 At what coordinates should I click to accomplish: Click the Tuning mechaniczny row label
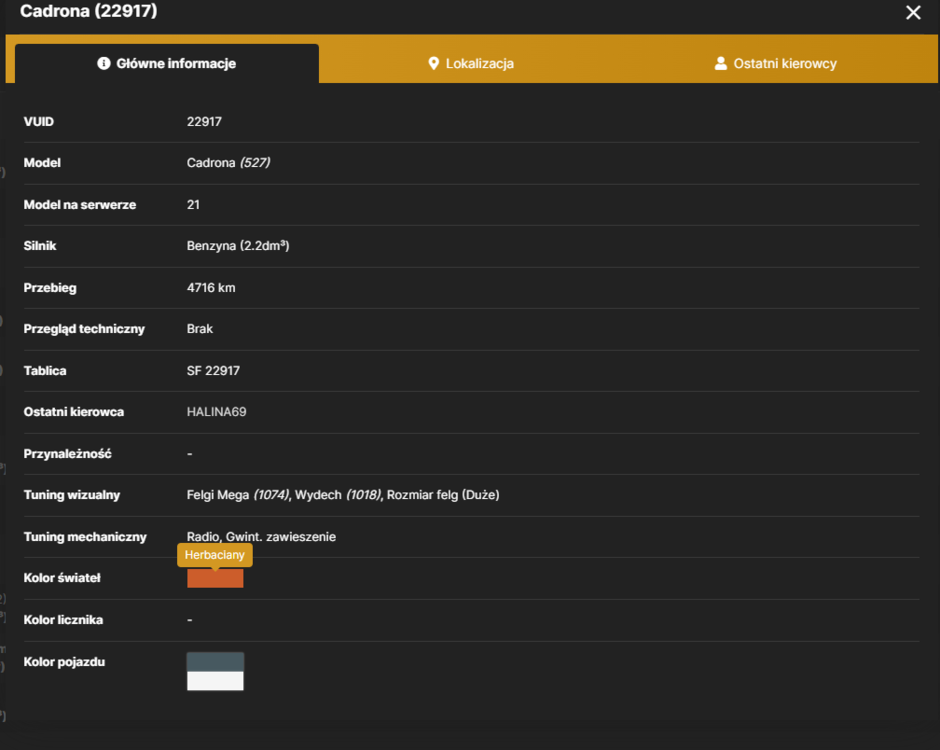pos(85,537)
